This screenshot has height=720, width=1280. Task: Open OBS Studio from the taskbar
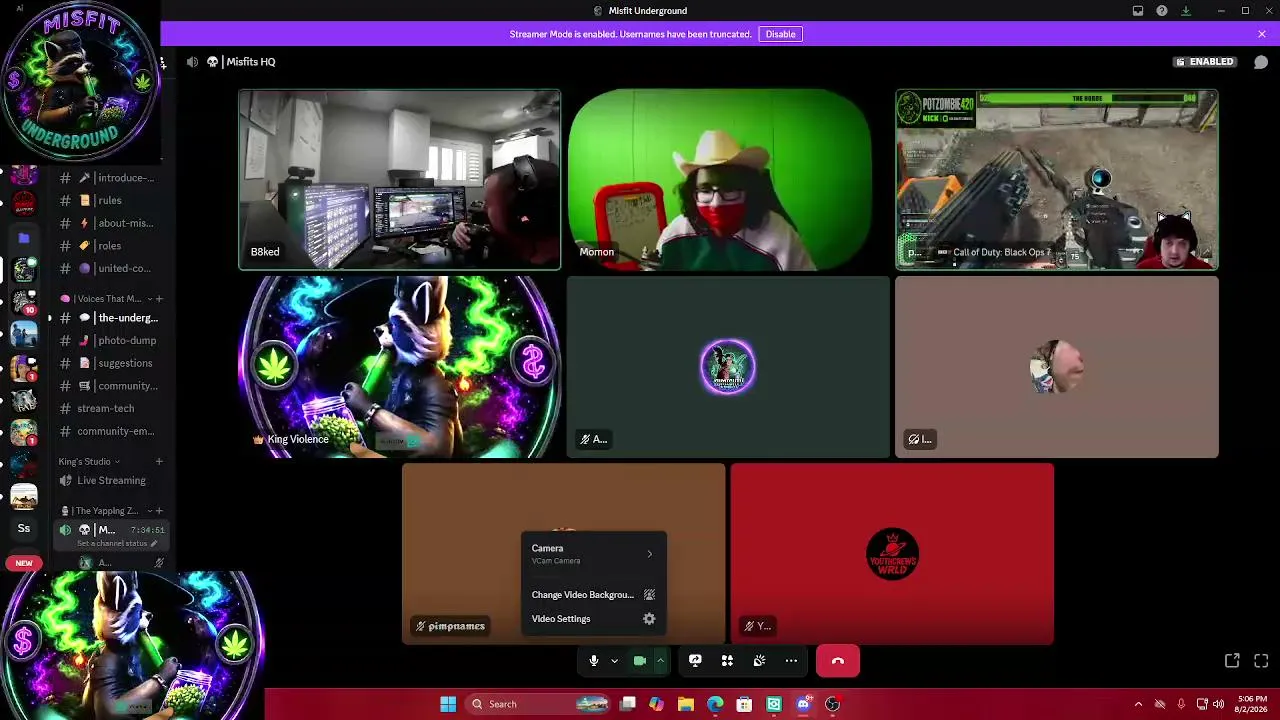[x=832, y=704]
